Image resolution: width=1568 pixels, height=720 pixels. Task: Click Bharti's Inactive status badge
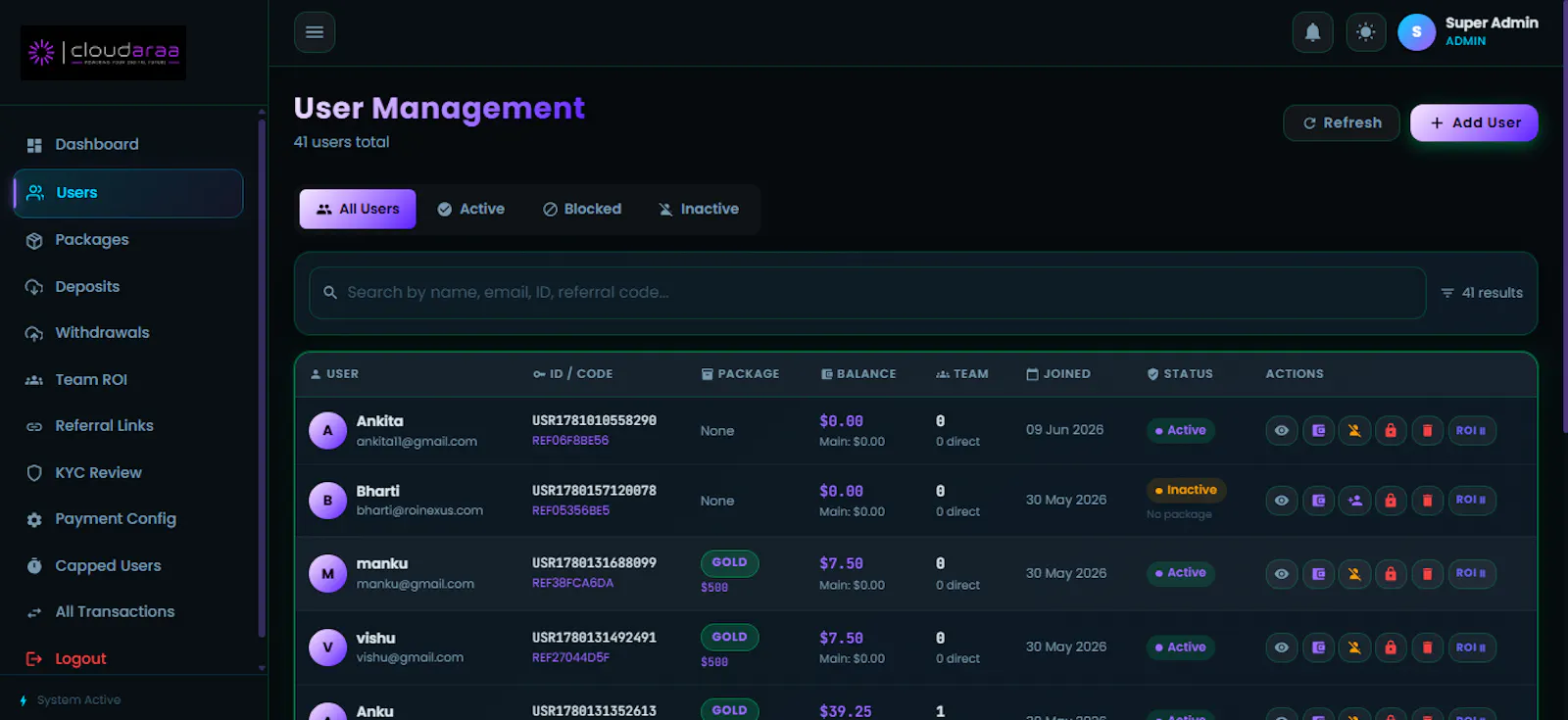pos(1186,491)
